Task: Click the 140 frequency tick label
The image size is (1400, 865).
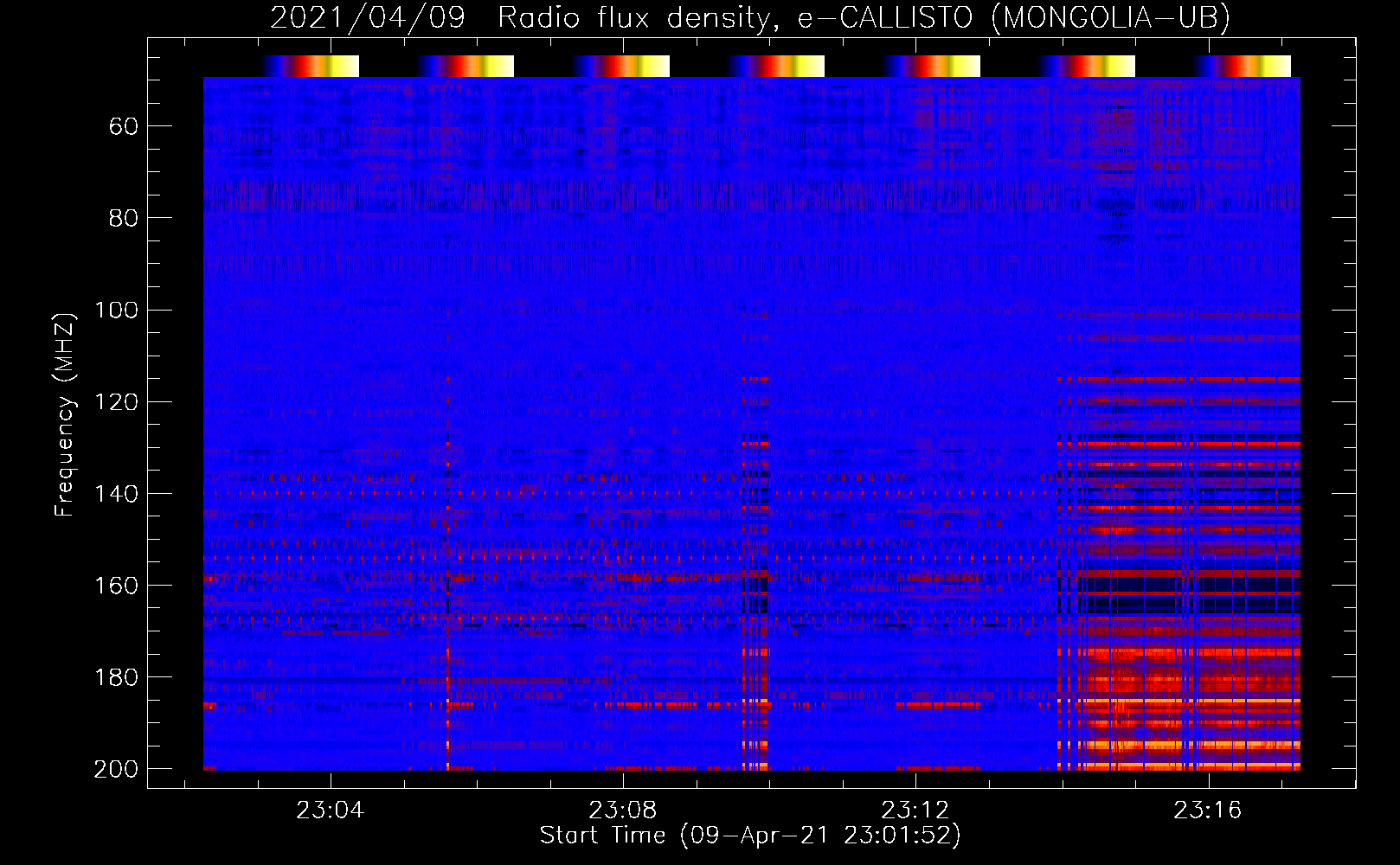Action: (116, 493)
